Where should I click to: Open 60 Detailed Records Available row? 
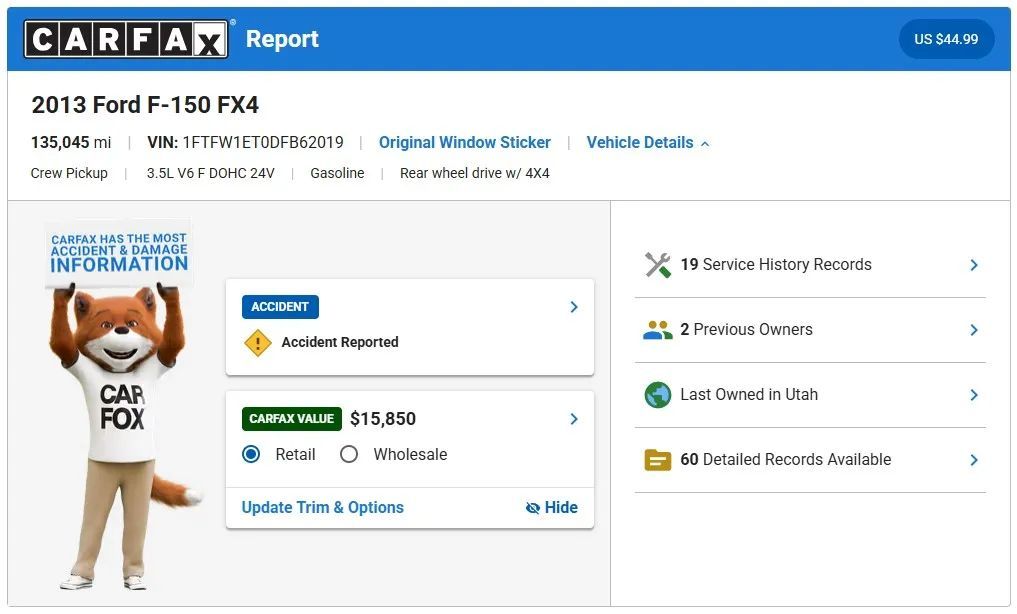pyautogui.click(x=810, y=460)
